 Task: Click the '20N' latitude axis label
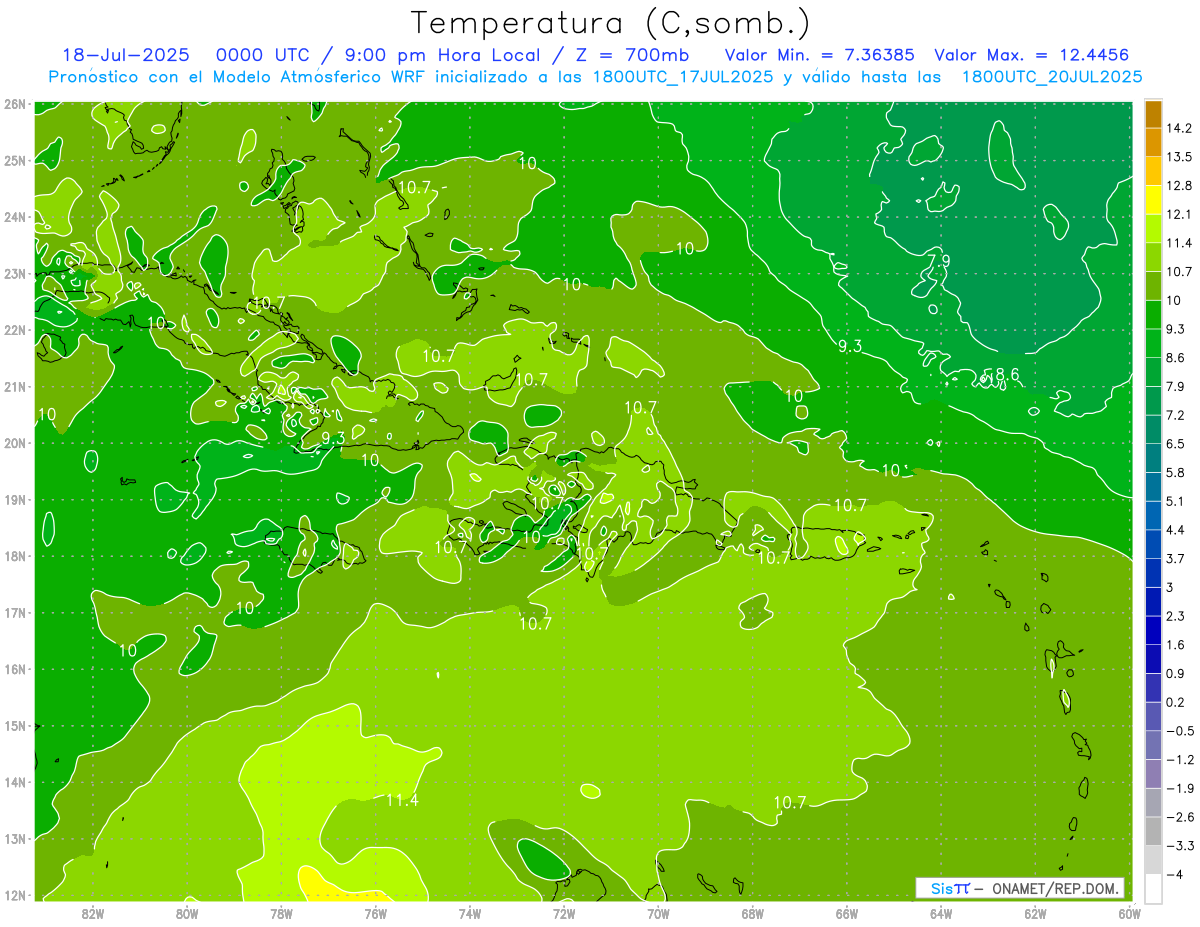15,443
